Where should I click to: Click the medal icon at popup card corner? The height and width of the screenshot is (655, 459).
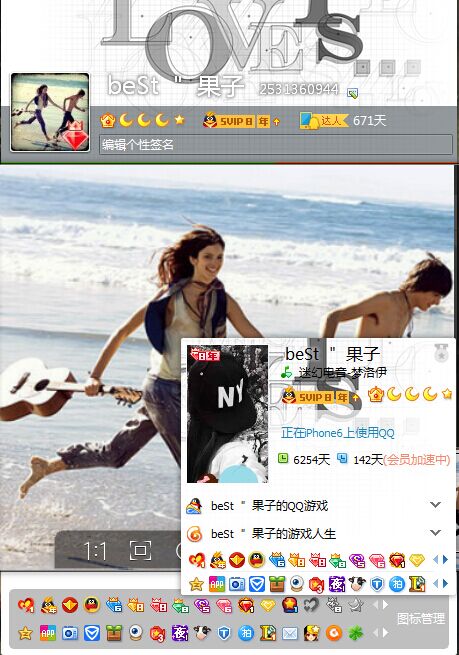pyautogui.click(x=441, y=353)
